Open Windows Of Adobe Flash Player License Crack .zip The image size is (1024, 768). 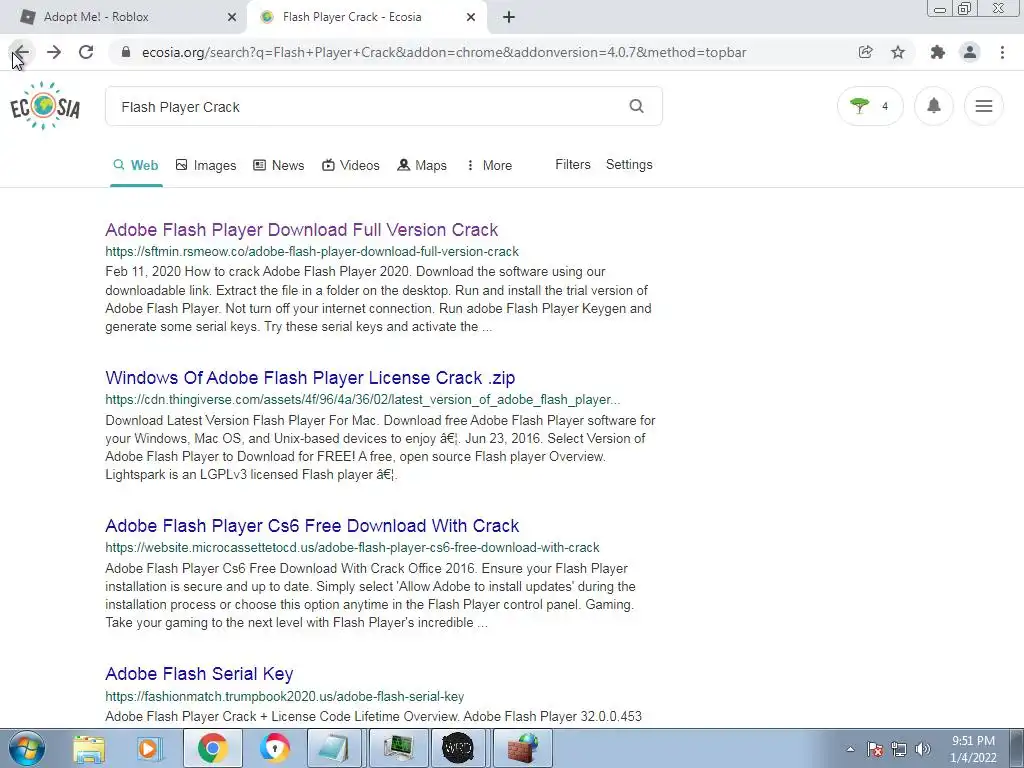(310, 377)
